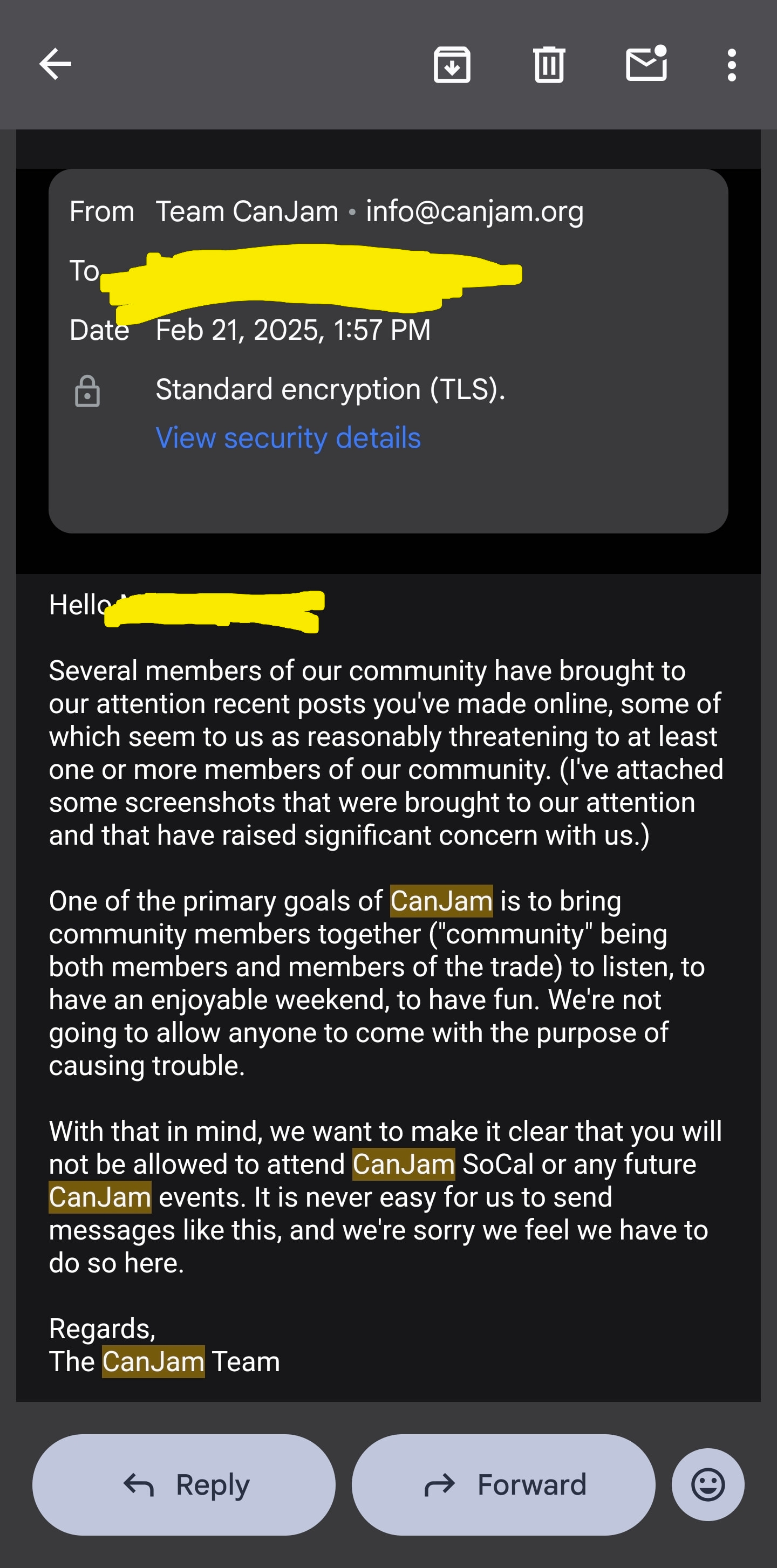Tap the back arrow icon
This screenshot has width=777, height=1568.
pyautogui.click(x=56, y=64)
